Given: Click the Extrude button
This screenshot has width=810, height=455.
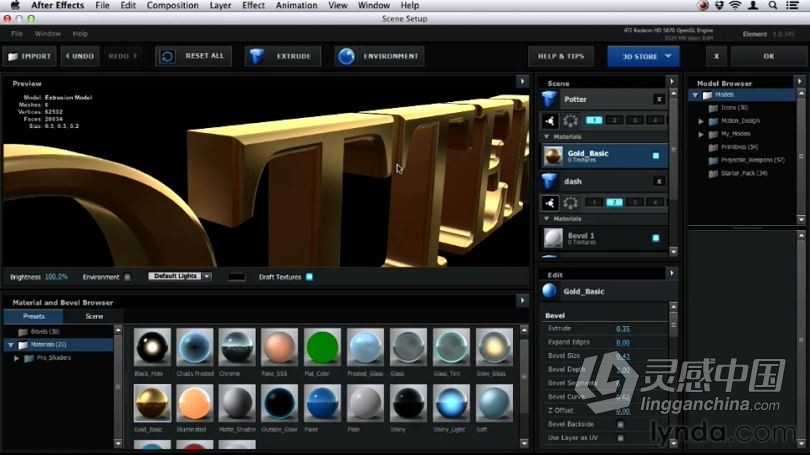Looking at the screenshot, I should [x=283, y=56].
